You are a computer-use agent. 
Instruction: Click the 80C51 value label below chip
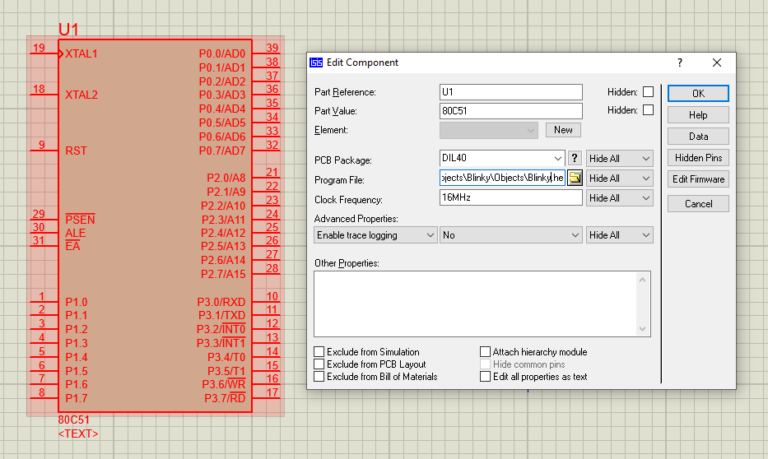pos(73,420)
